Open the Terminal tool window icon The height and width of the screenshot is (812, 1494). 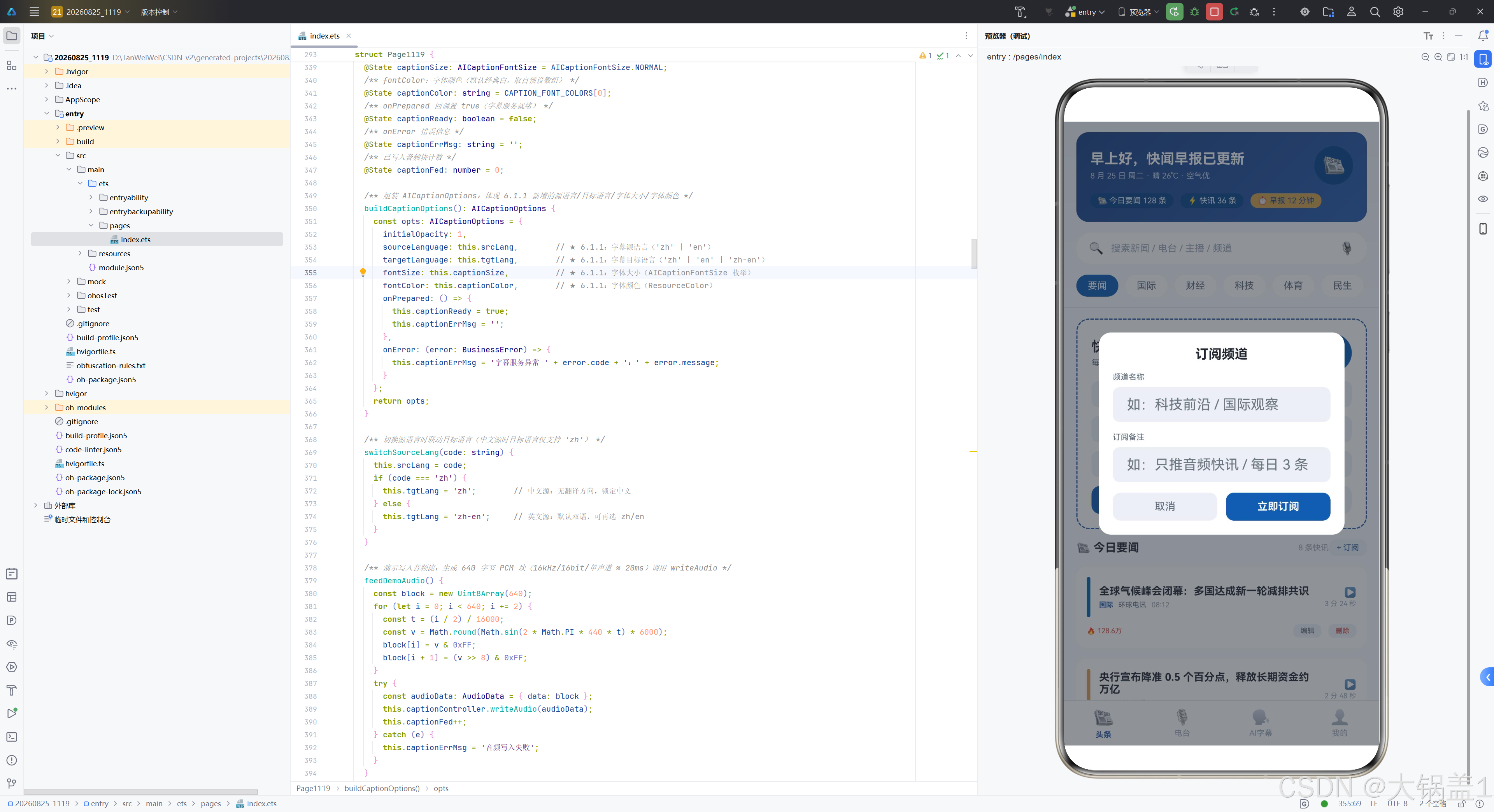12,737
